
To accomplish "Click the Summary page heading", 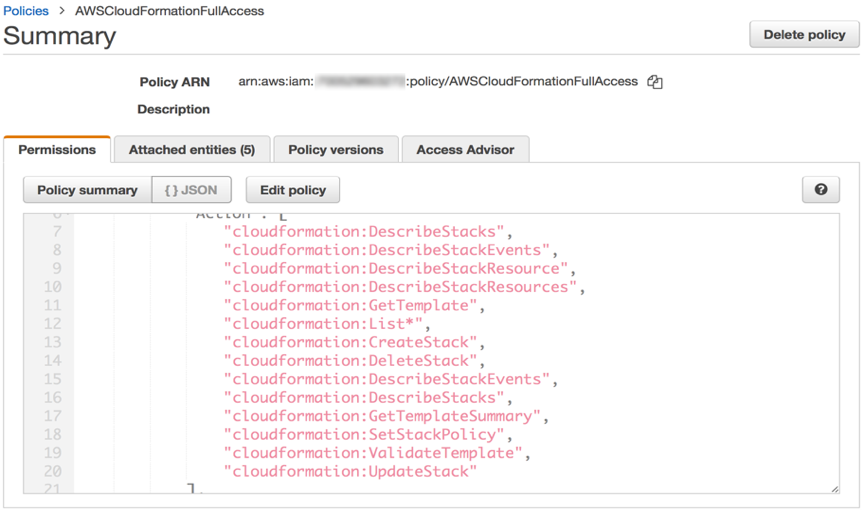I will 59,36.
